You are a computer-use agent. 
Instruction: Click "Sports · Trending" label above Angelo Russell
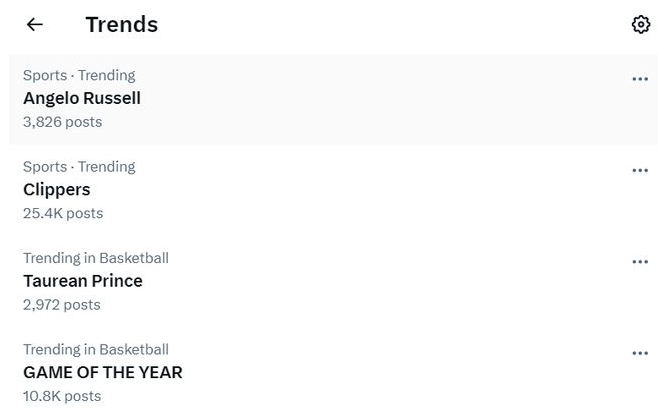(79, 75)
